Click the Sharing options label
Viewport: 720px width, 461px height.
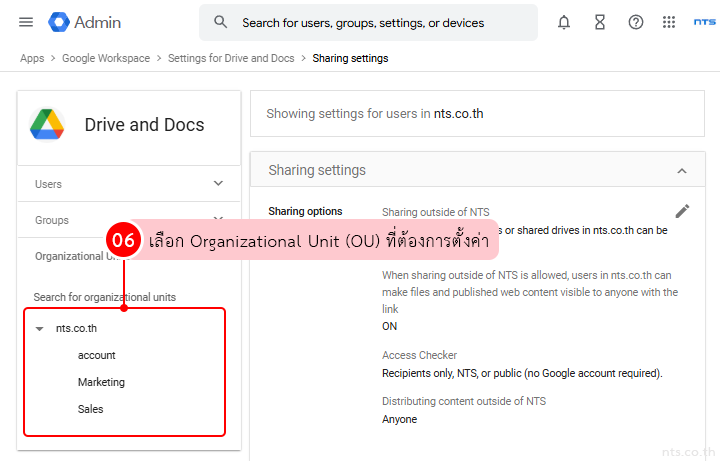[x=305, y=211]
